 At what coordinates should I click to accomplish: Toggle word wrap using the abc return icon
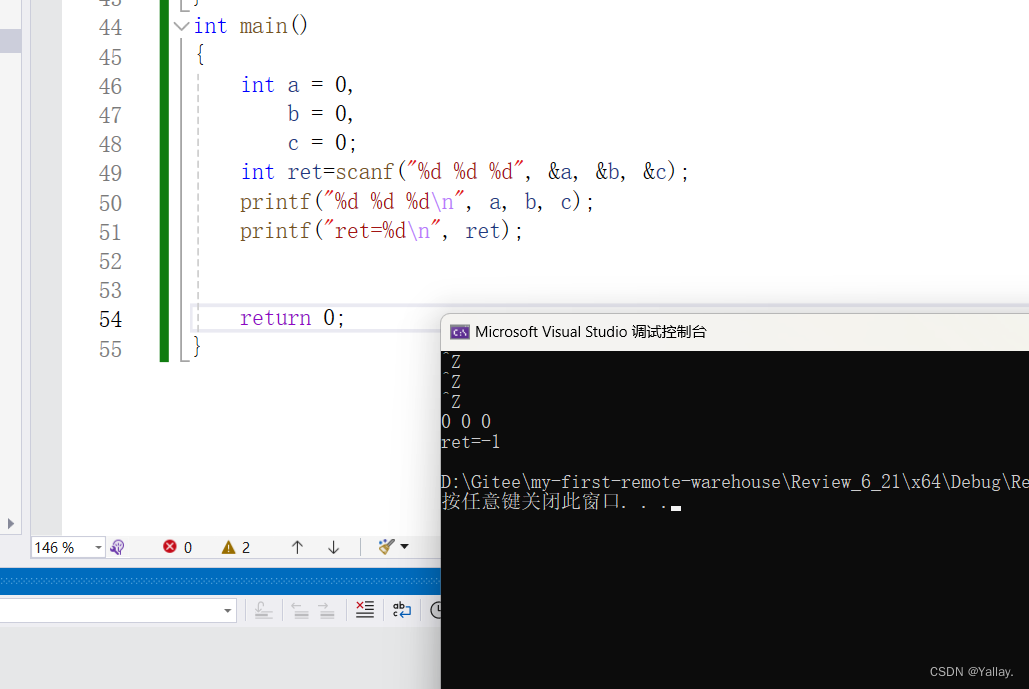tap(400, 610)
